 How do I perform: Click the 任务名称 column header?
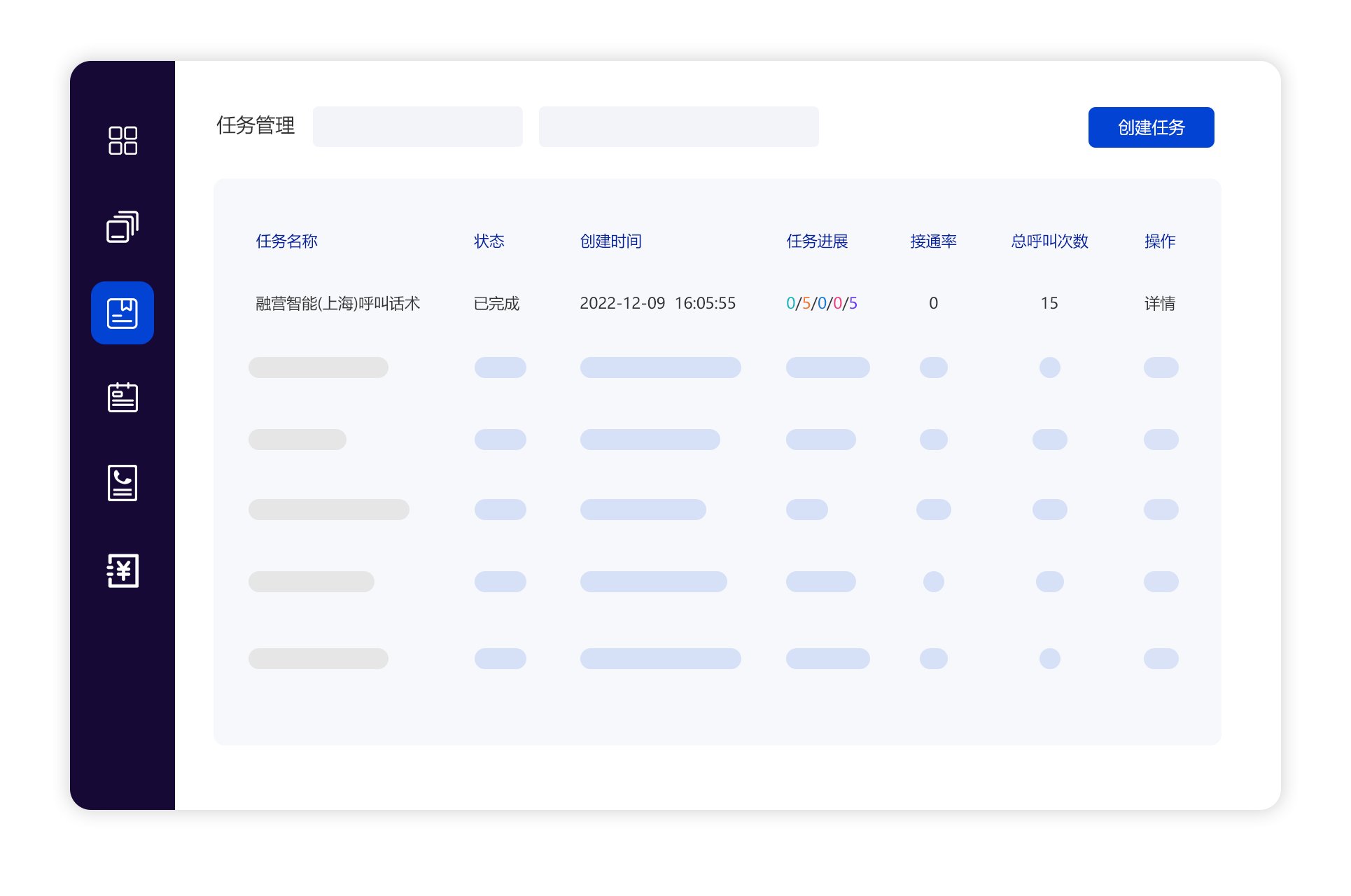tap(286, 241)
